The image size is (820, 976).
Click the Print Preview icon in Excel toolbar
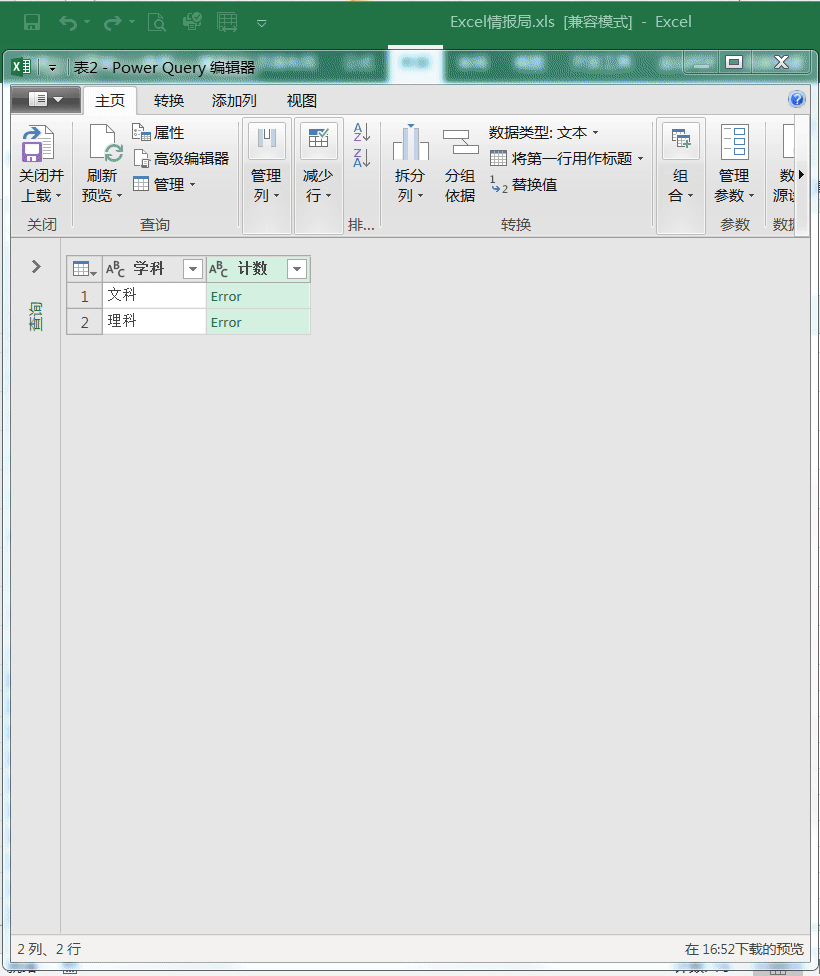(x=156, y=22)
